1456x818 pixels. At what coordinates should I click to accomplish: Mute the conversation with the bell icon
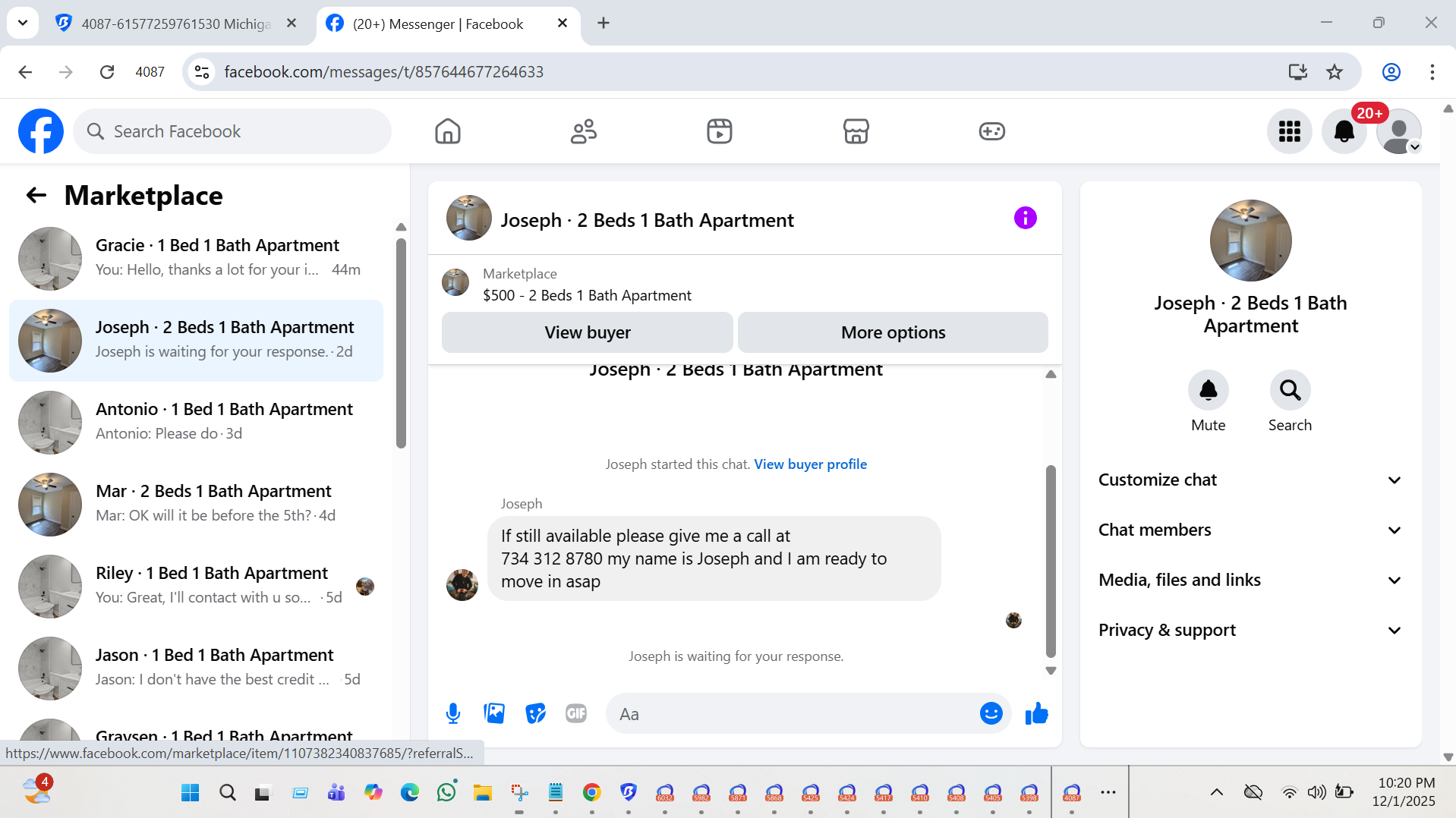click(x=1208, y=390)
